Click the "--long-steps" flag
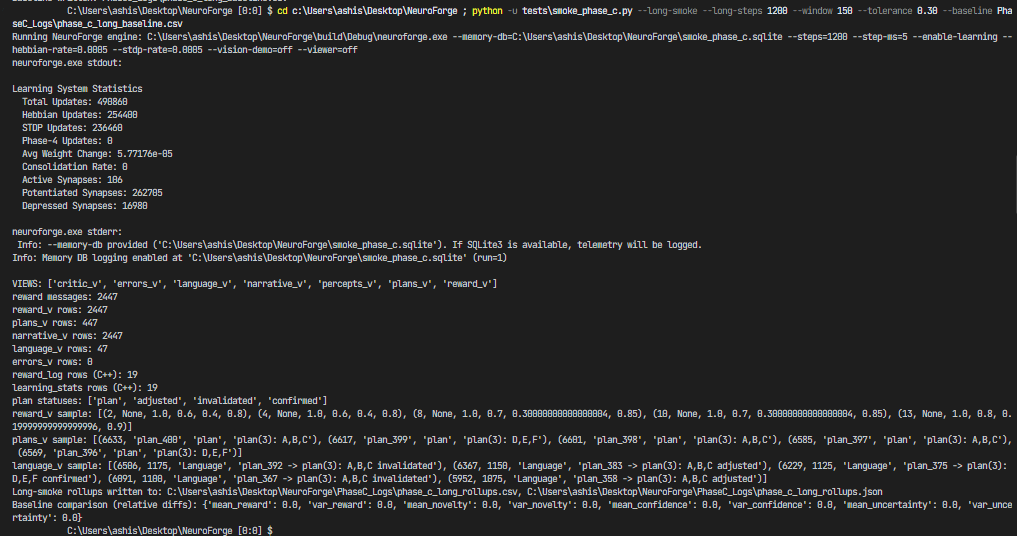The width and height of the screenshot is (1017, 536). [x=732, y=11]
